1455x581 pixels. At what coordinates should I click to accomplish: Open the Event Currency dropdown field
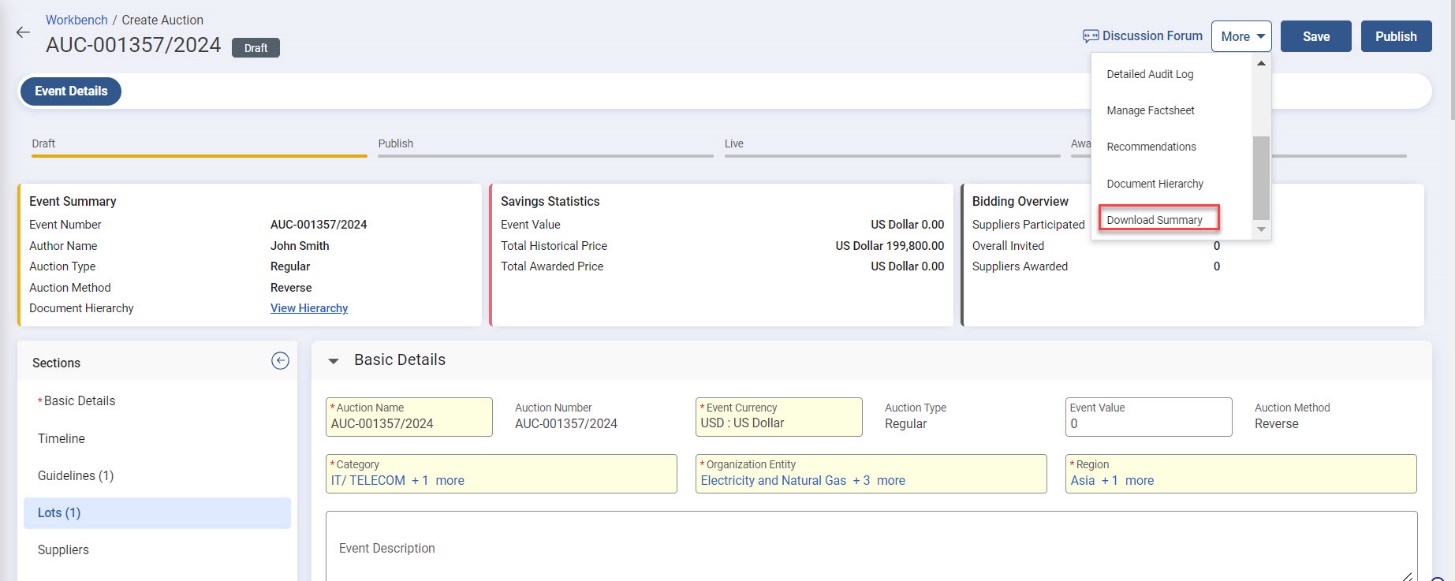point(778,423)
